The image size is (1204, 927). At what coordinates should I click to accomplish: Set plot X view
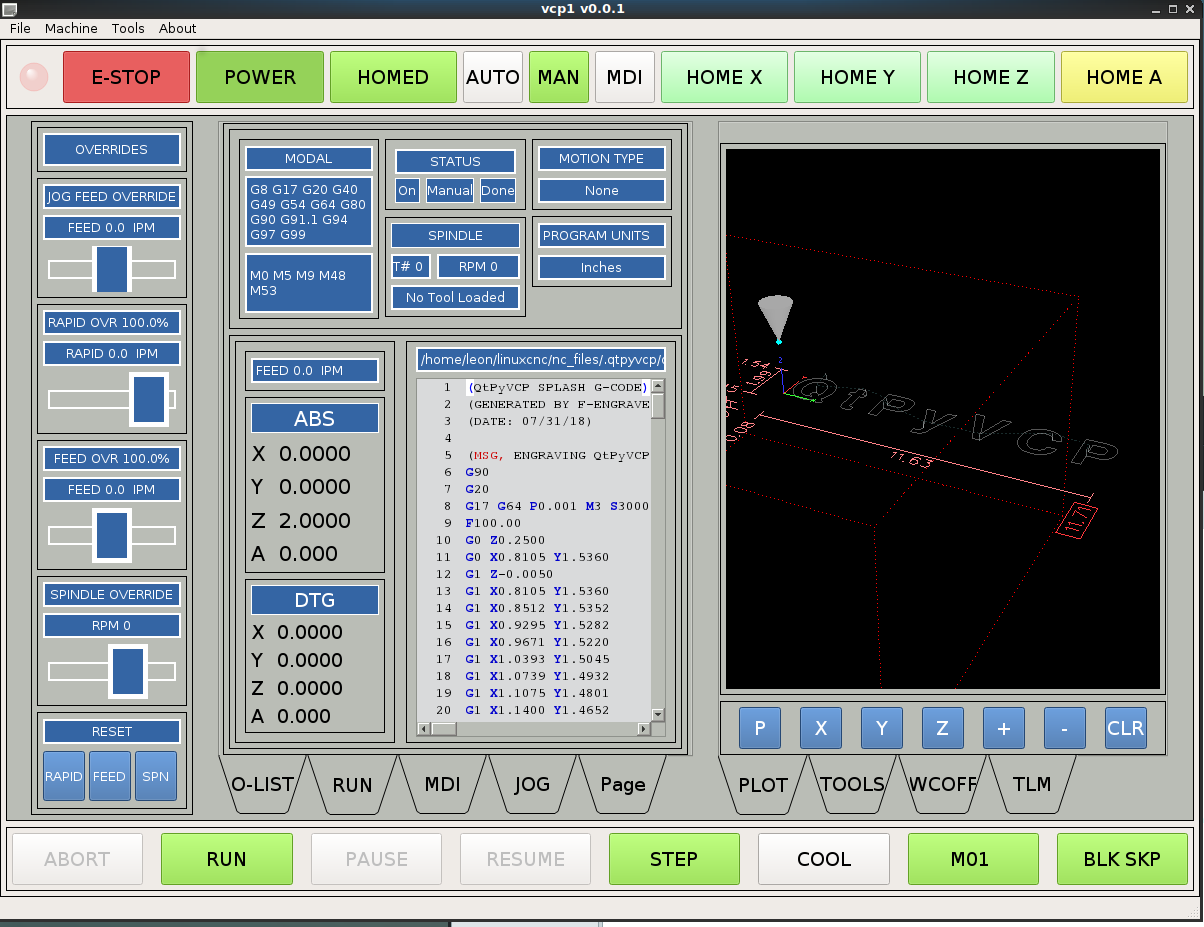click(821, 729)
